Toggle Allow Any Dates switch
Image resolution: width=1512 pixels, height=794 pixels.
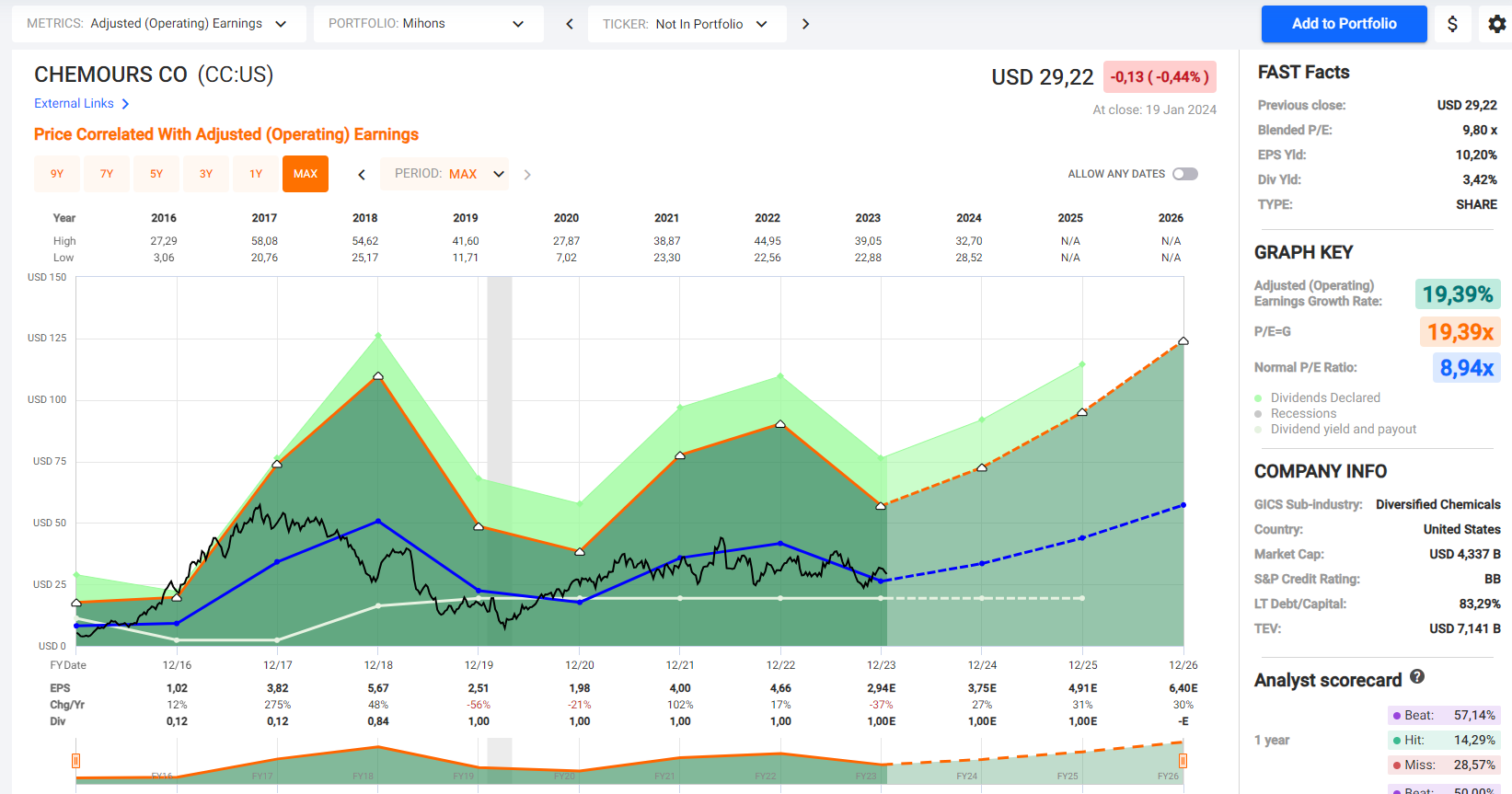tap(1185, 174)
